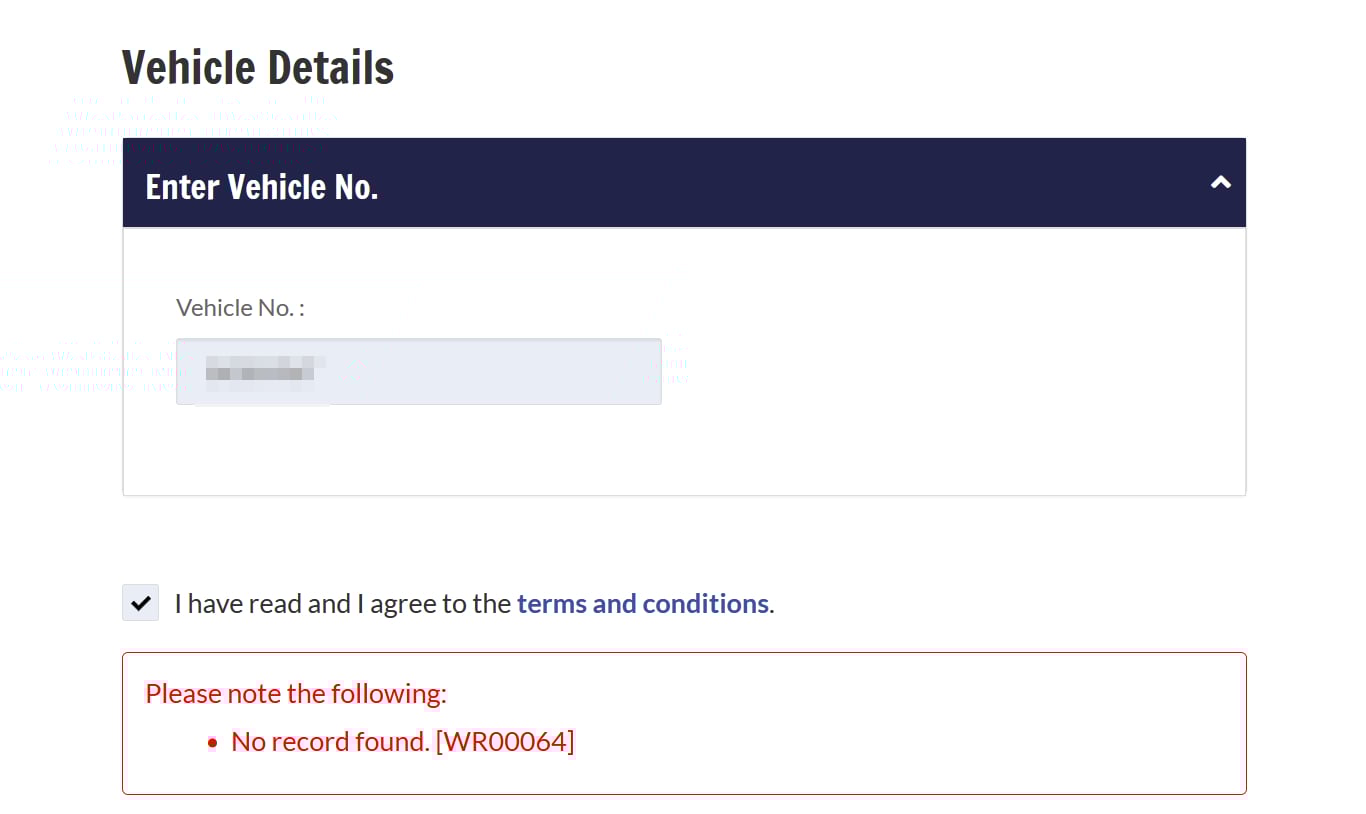Select the error code [WR00064]
Viewport: 1366px width, 814px height.
tap(505, 742)
